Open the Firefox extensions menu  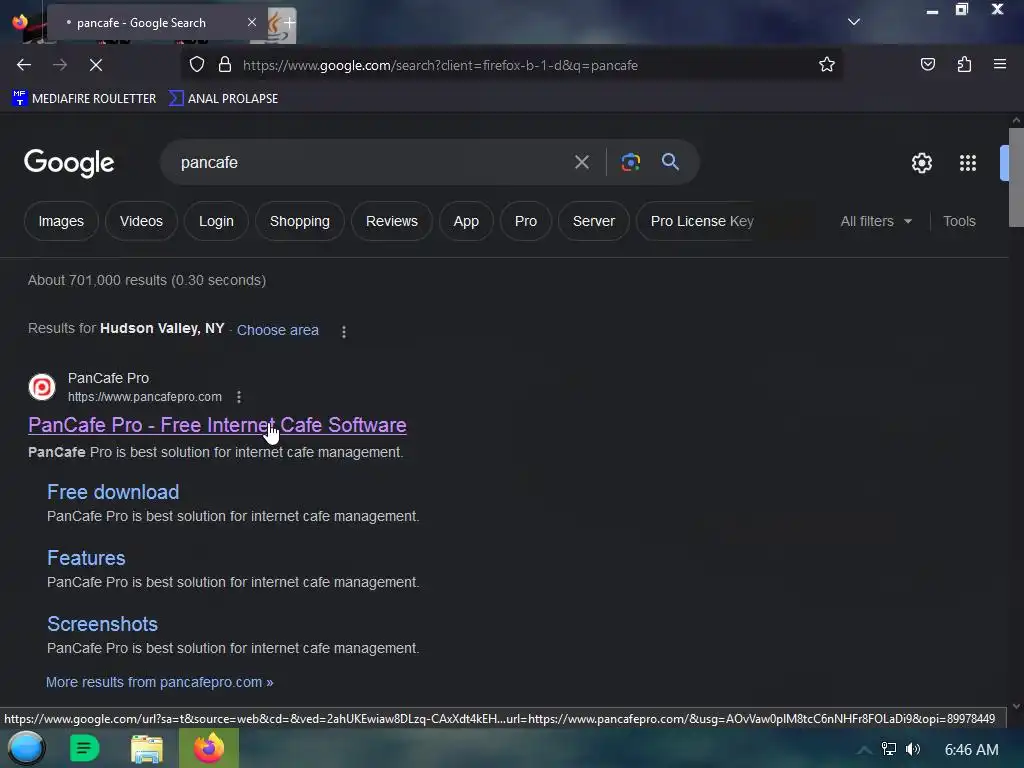tap(964, 65)
